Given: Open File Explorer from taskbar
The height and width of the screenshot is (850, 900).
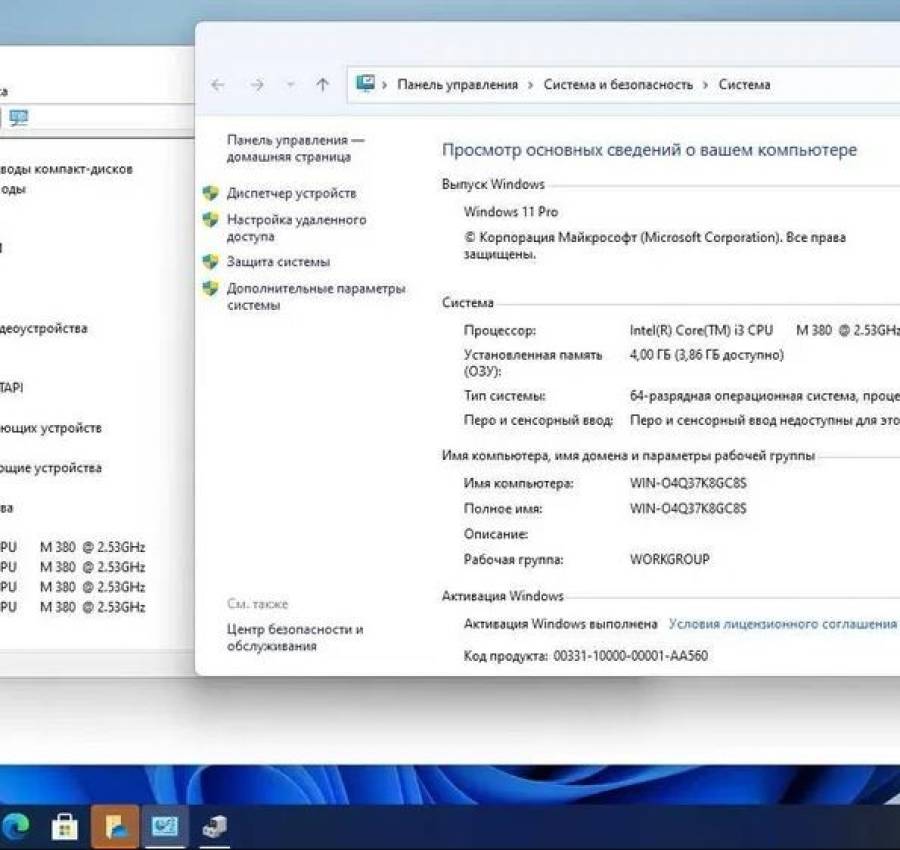Looking at the screenshot, I should click(115, 826).
